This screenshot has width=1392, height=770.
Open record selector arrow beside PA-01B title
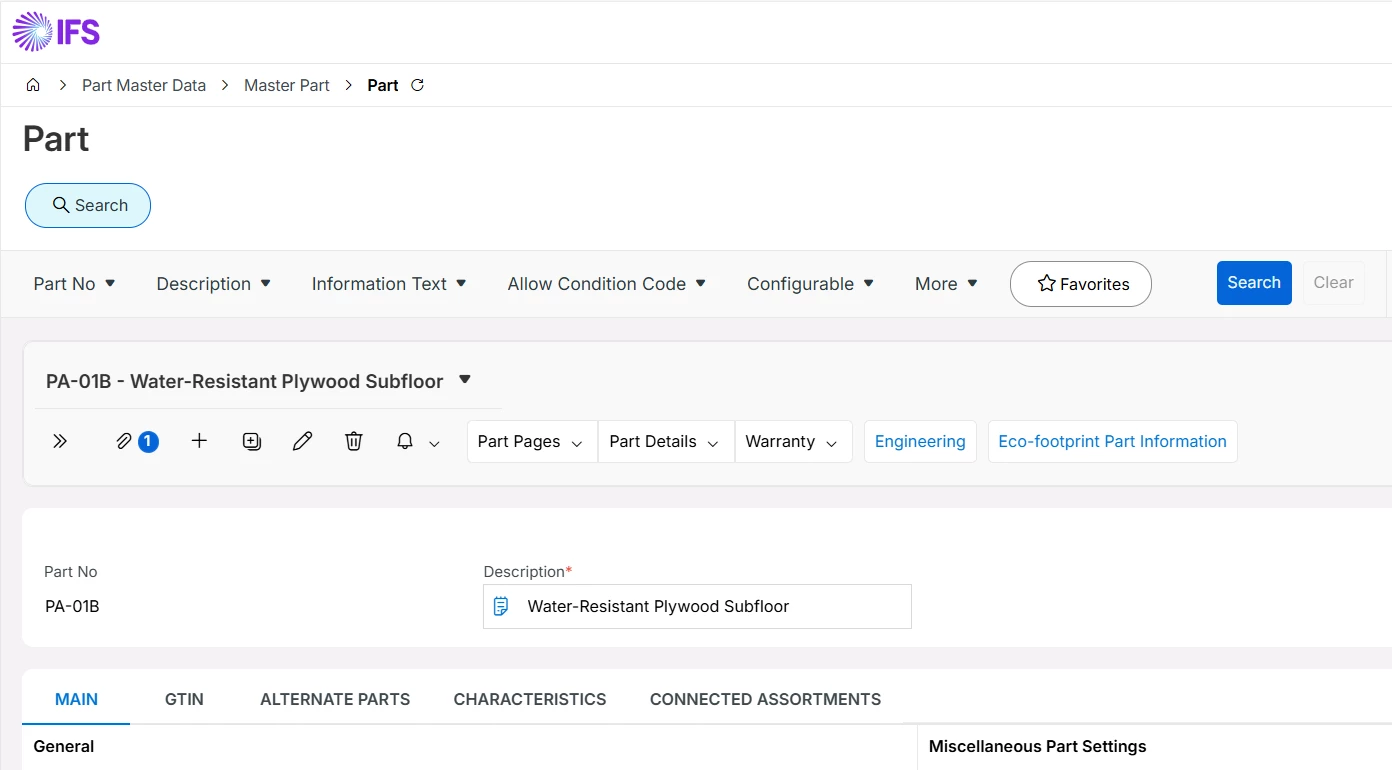click(x=464, y=380)
